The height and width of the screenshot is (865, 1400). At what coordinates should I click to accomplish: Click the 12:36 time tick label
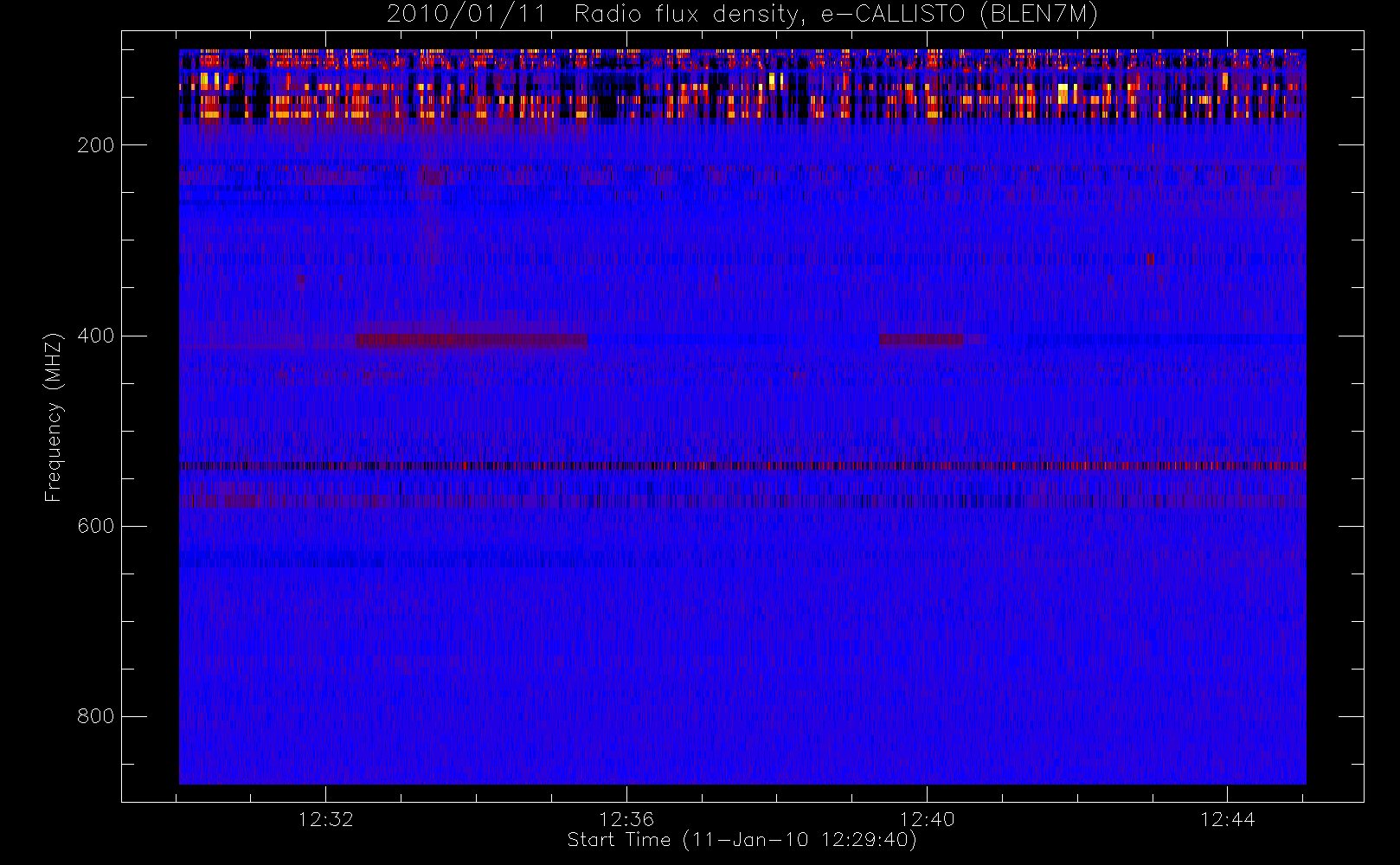click(x=626, y=819)
